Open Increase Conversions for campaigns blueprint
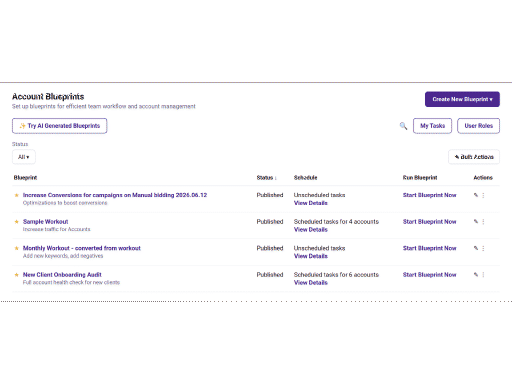The width and height of the screenshot is (512, 384). [115, 195]
